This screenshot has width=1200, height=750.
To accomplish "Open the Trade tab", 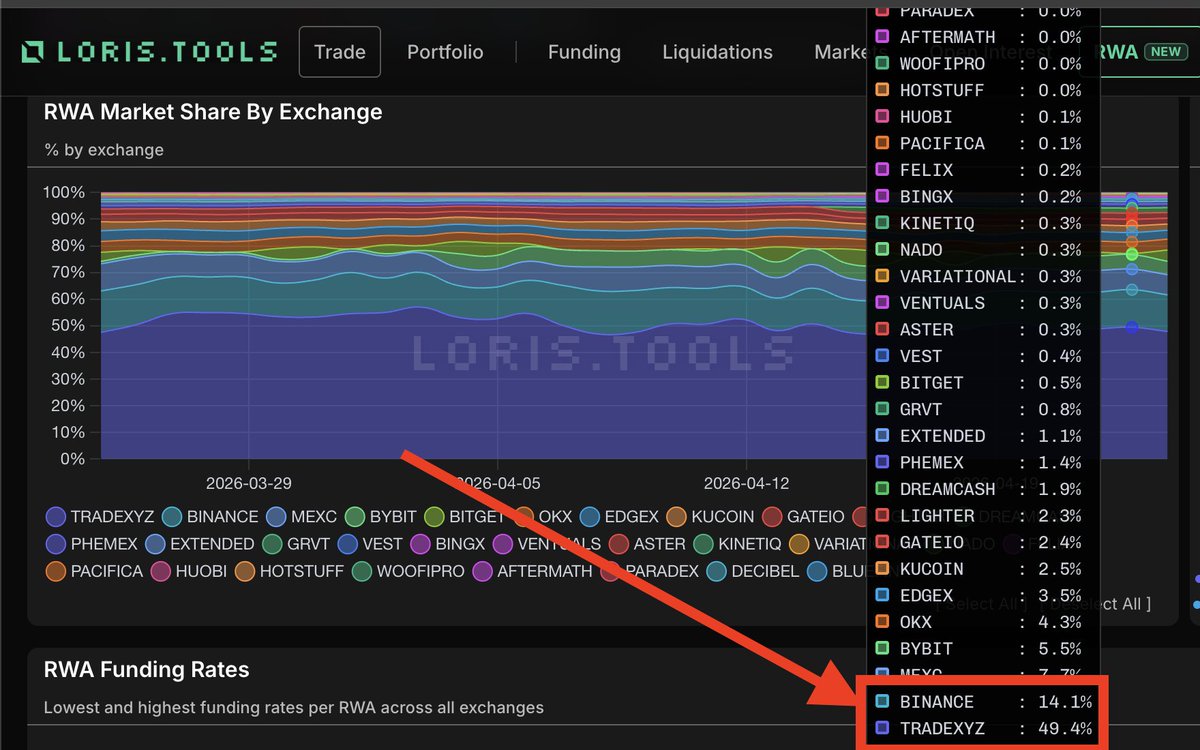I will click(340, 52).
